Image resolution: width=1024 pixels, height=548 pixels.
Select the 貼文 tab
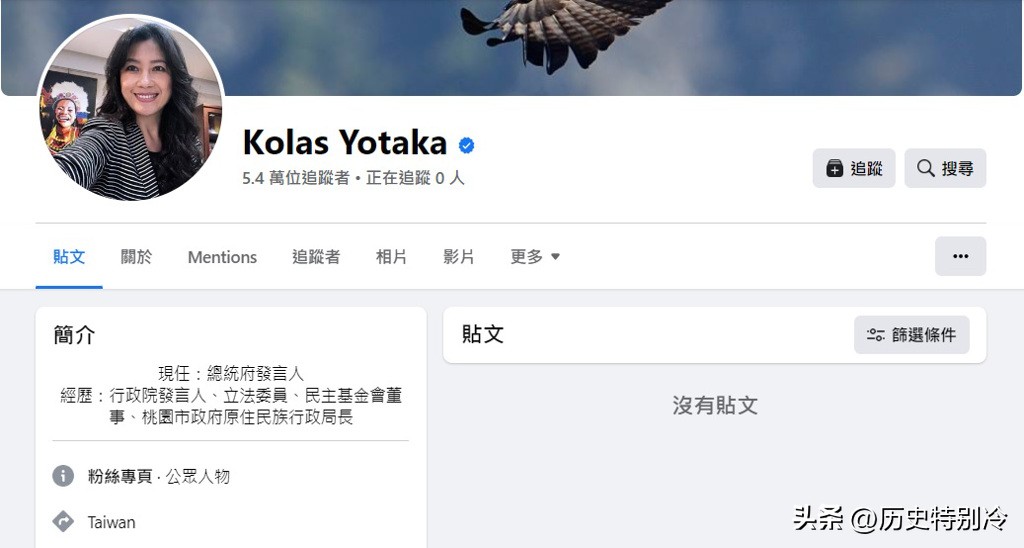(x=69, y=257)
